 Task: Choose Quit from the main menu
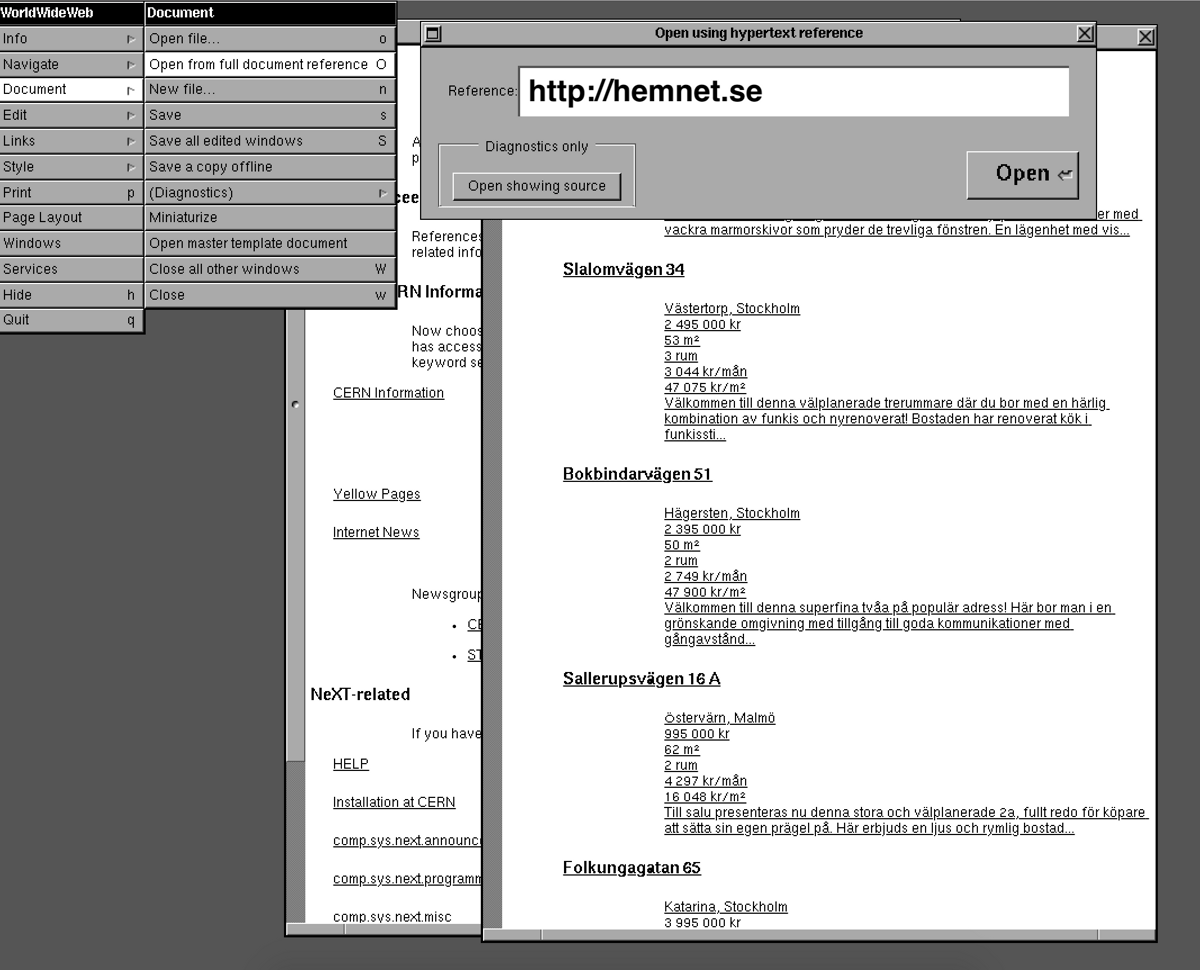pos(72,321)
